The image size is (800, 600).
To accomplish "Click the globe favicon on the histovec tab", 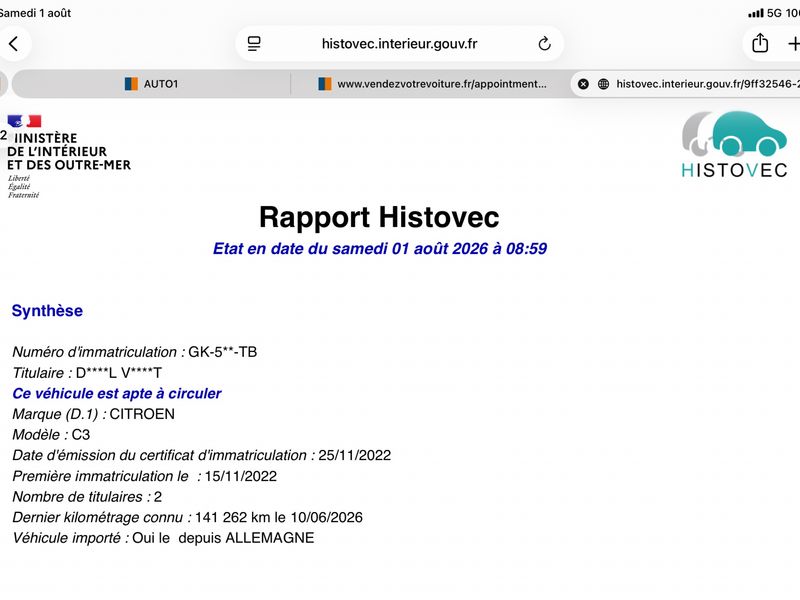I will [x=603, y=84].
